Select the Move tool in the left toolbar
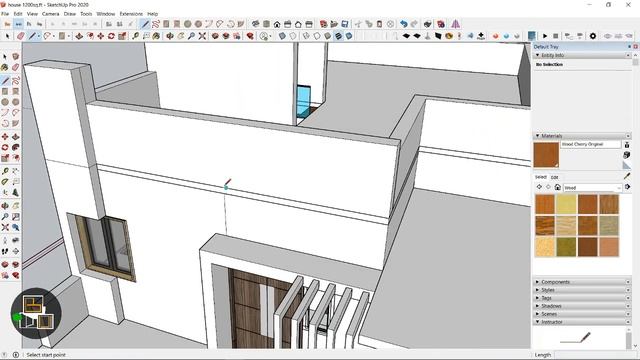Viewport: 640px width, 360px height. [5, 137]
